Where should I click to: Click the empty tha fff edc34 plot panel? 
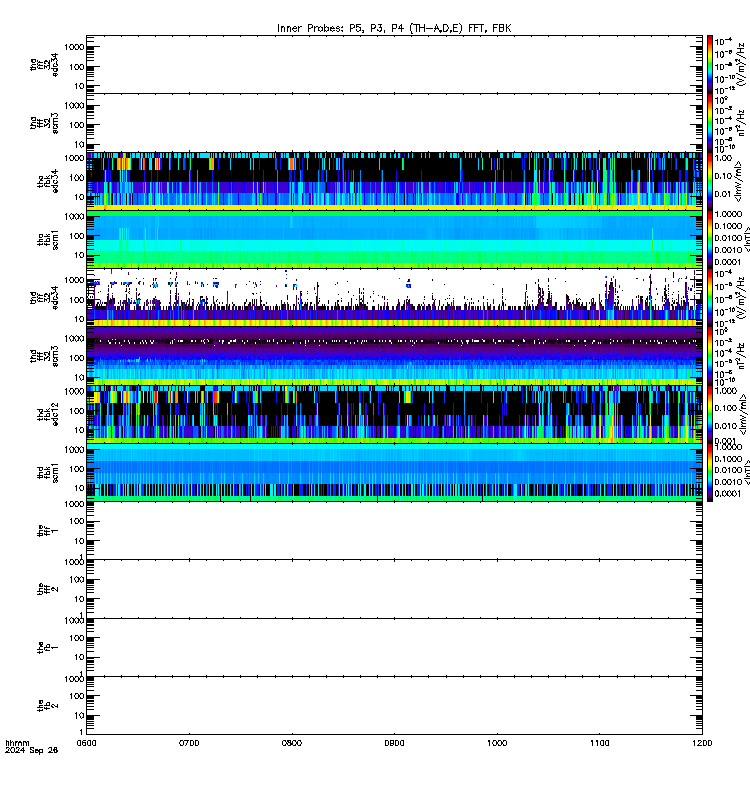coord(394,64)
